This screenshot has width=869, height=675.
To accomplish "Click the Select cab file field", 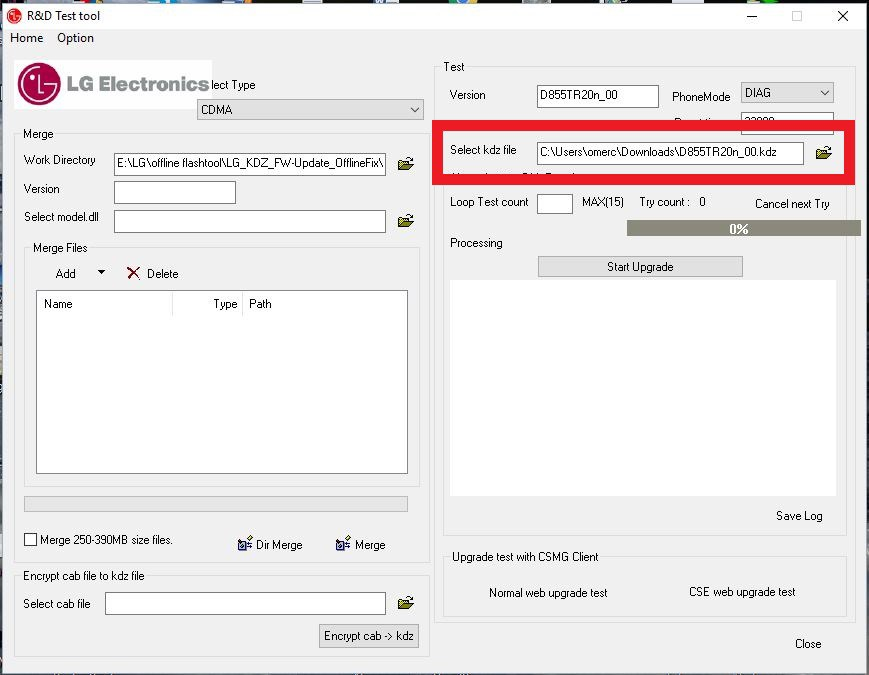I will pyautogui.click(x=246, y=604).
